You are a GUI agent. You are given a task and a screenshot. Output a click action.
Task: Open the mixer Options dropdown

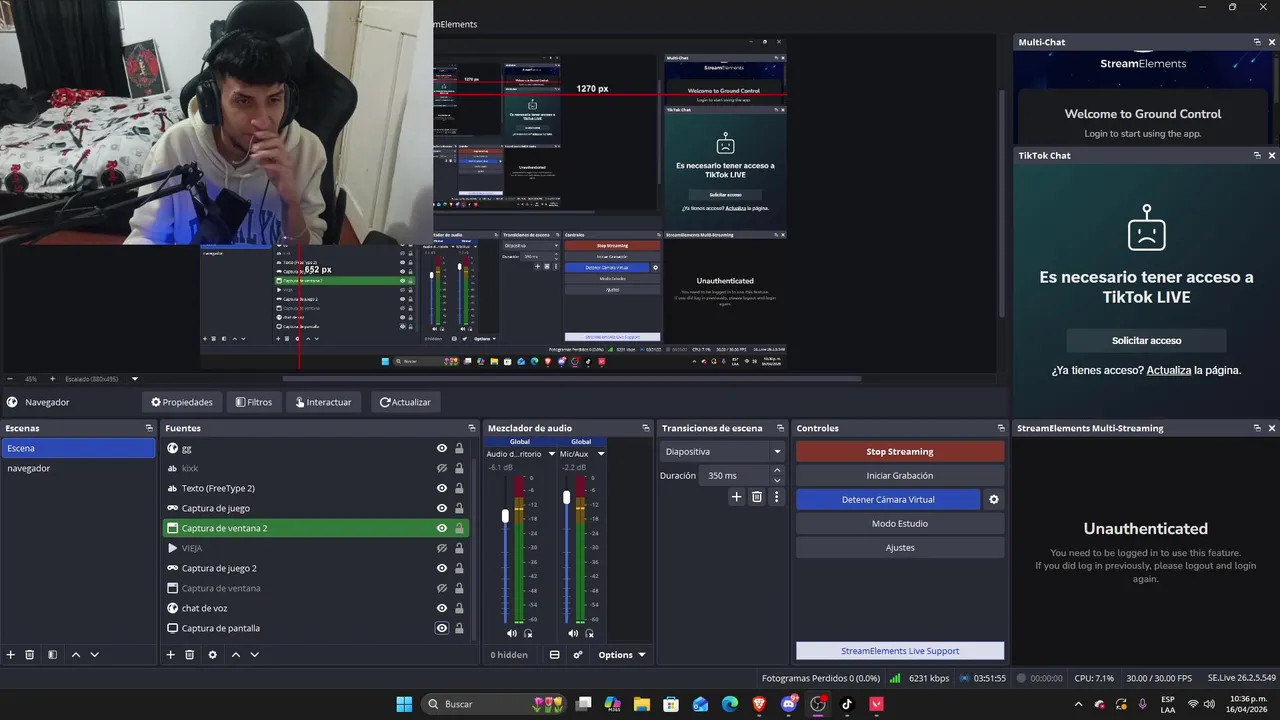click(x=622, y=655)
